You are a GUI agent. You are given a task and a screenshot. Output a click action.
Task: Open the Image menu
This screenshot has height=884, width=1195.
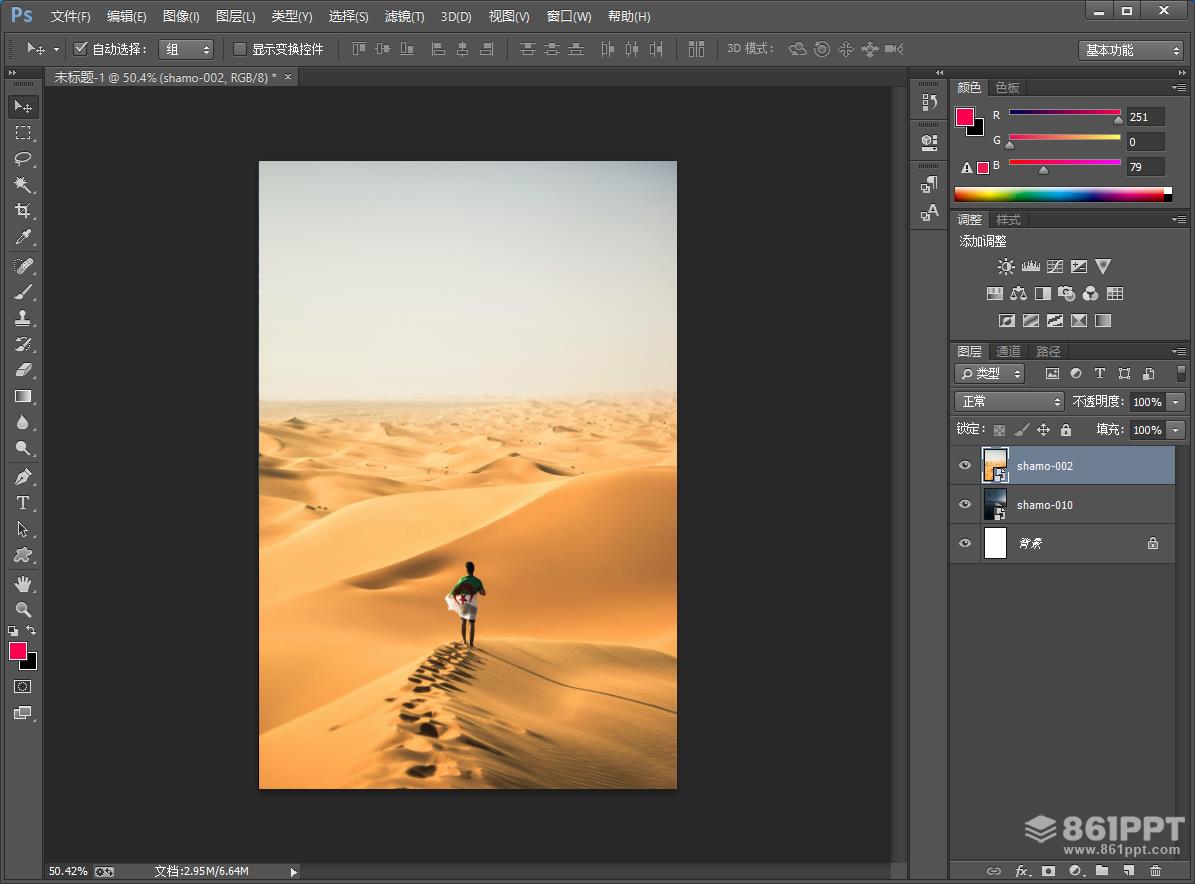click(181, 16)
